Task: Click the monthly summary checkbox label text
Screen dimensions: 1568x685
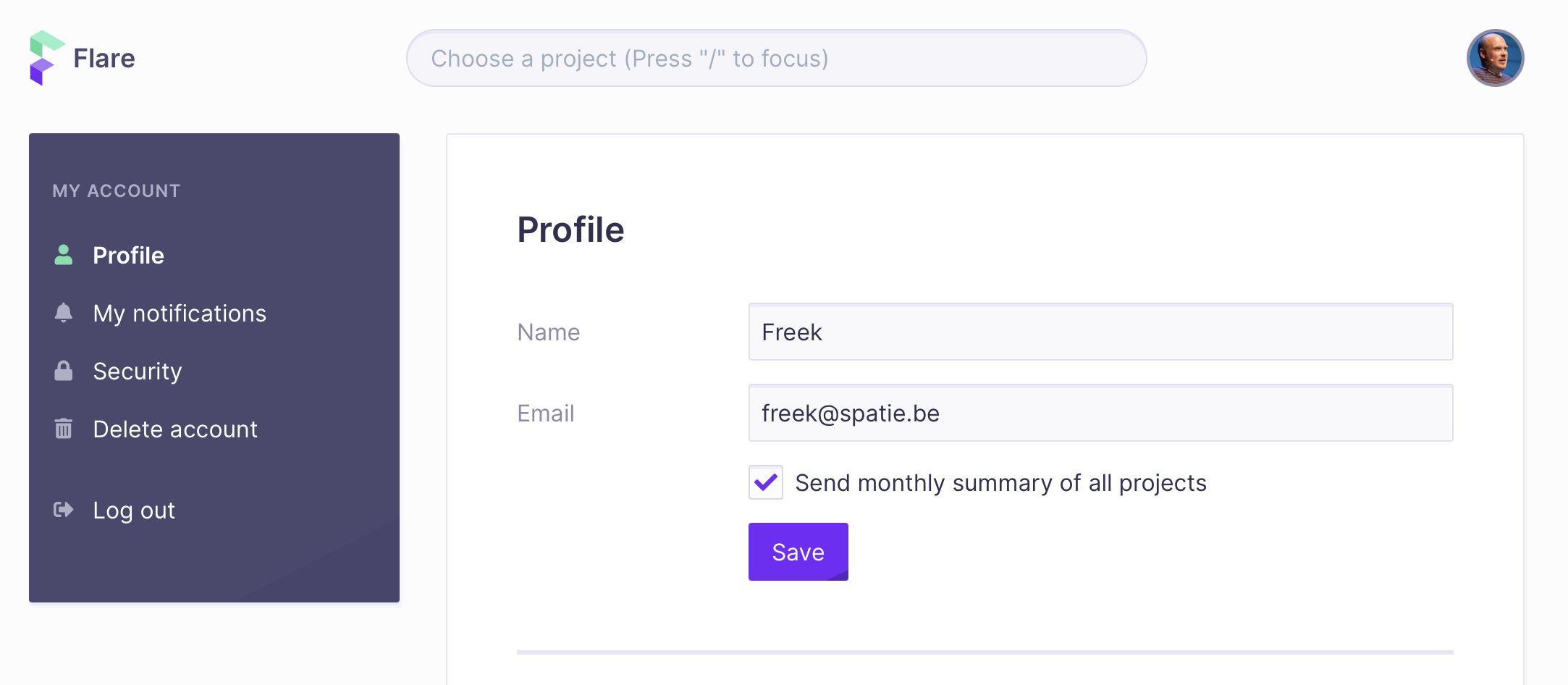Action: [x=1000, y=483]
